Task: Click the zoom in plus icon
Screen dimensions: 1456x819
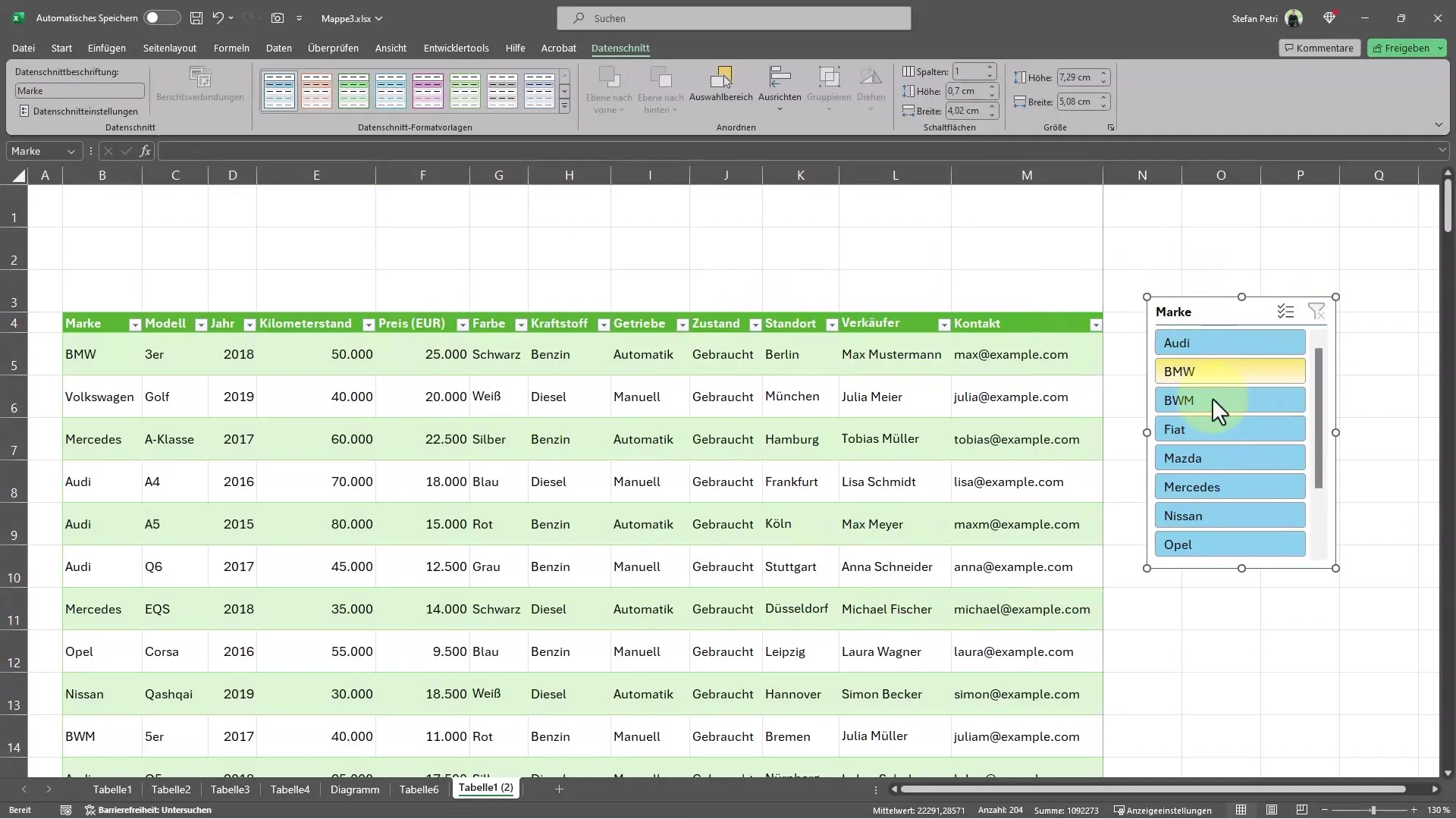Action: click(1414, 810)
